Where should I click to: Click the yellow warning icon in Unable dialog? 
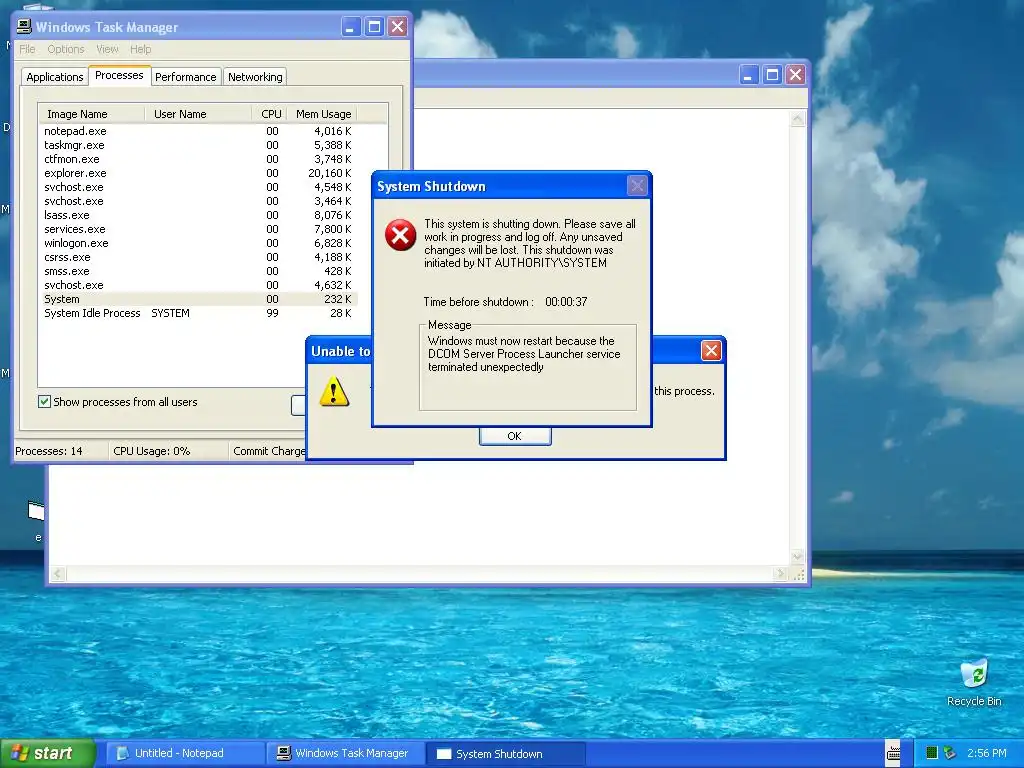(334, 392)
